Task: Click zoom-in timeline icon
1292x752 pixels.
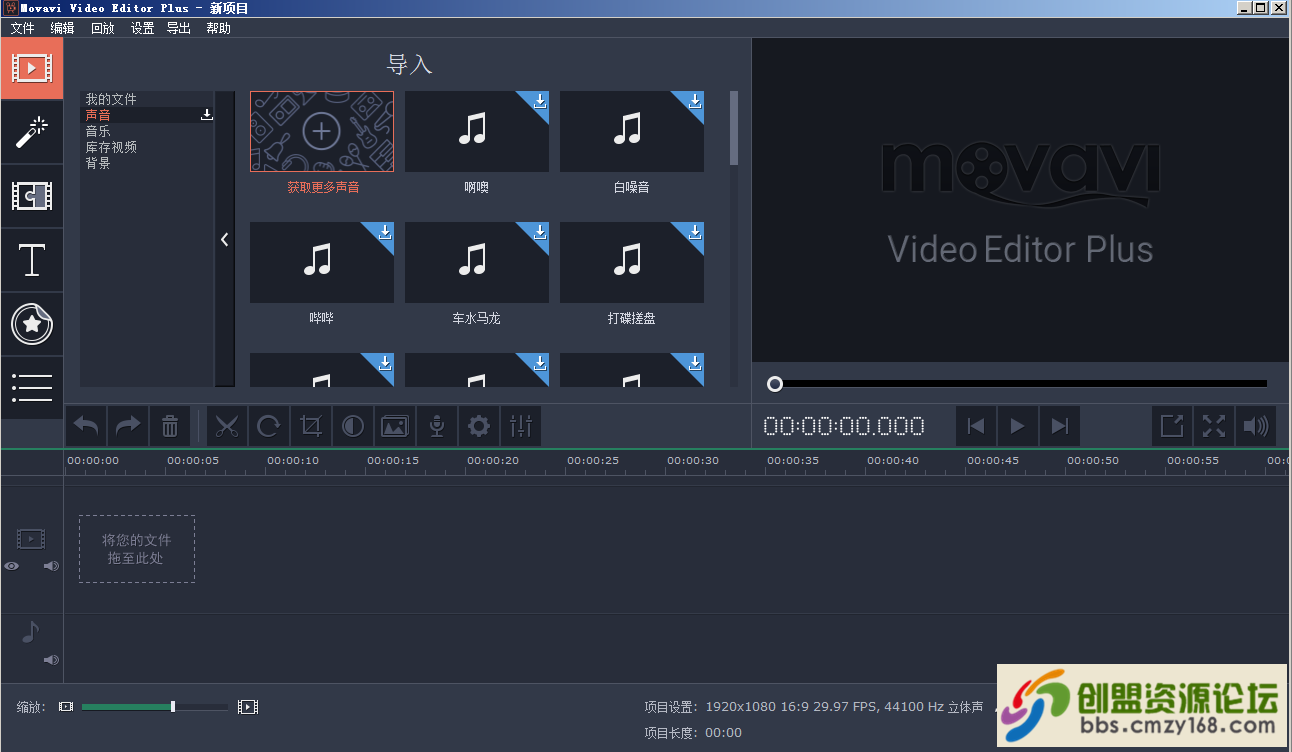Action: click(248, 707)
